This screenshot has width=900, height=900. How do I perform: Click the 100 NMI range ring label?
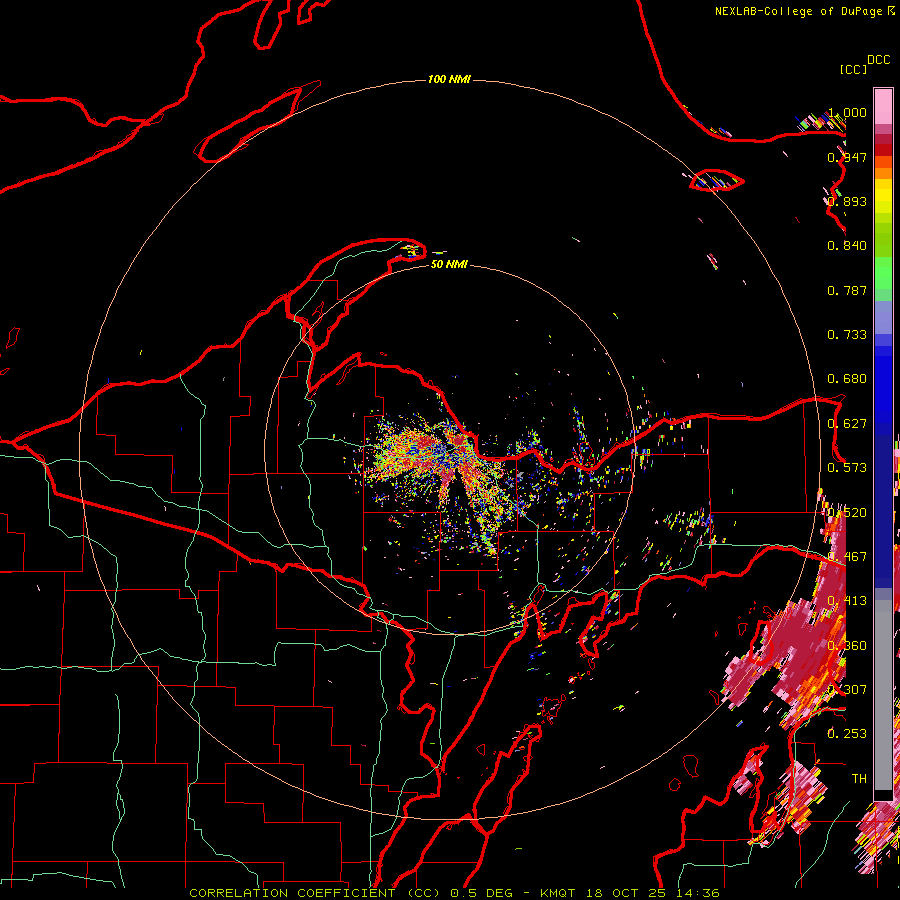(x=449, y=79)
